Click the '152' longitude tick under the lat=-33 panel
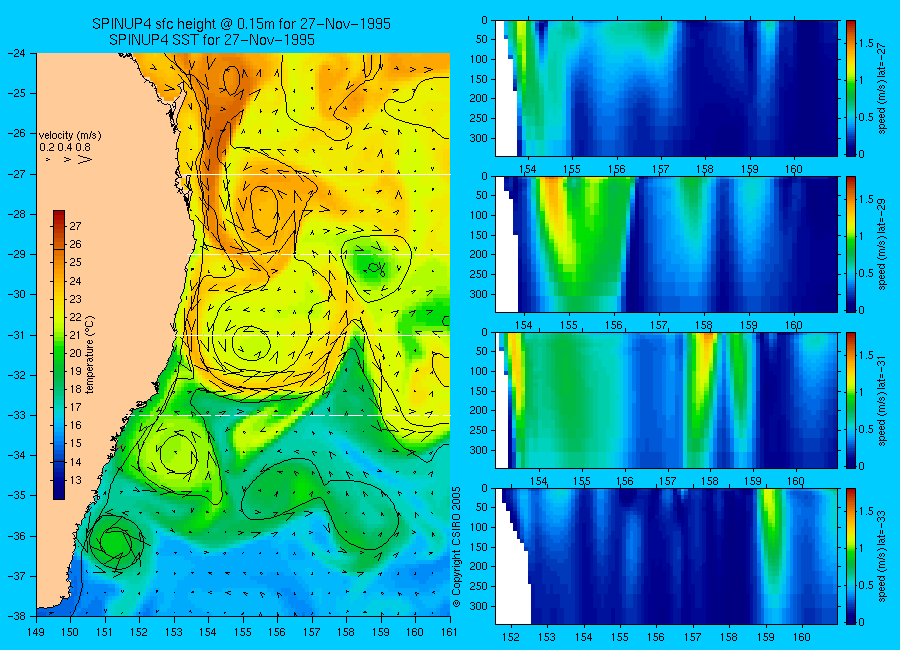The image size is (900, 650). coord(510,637)
